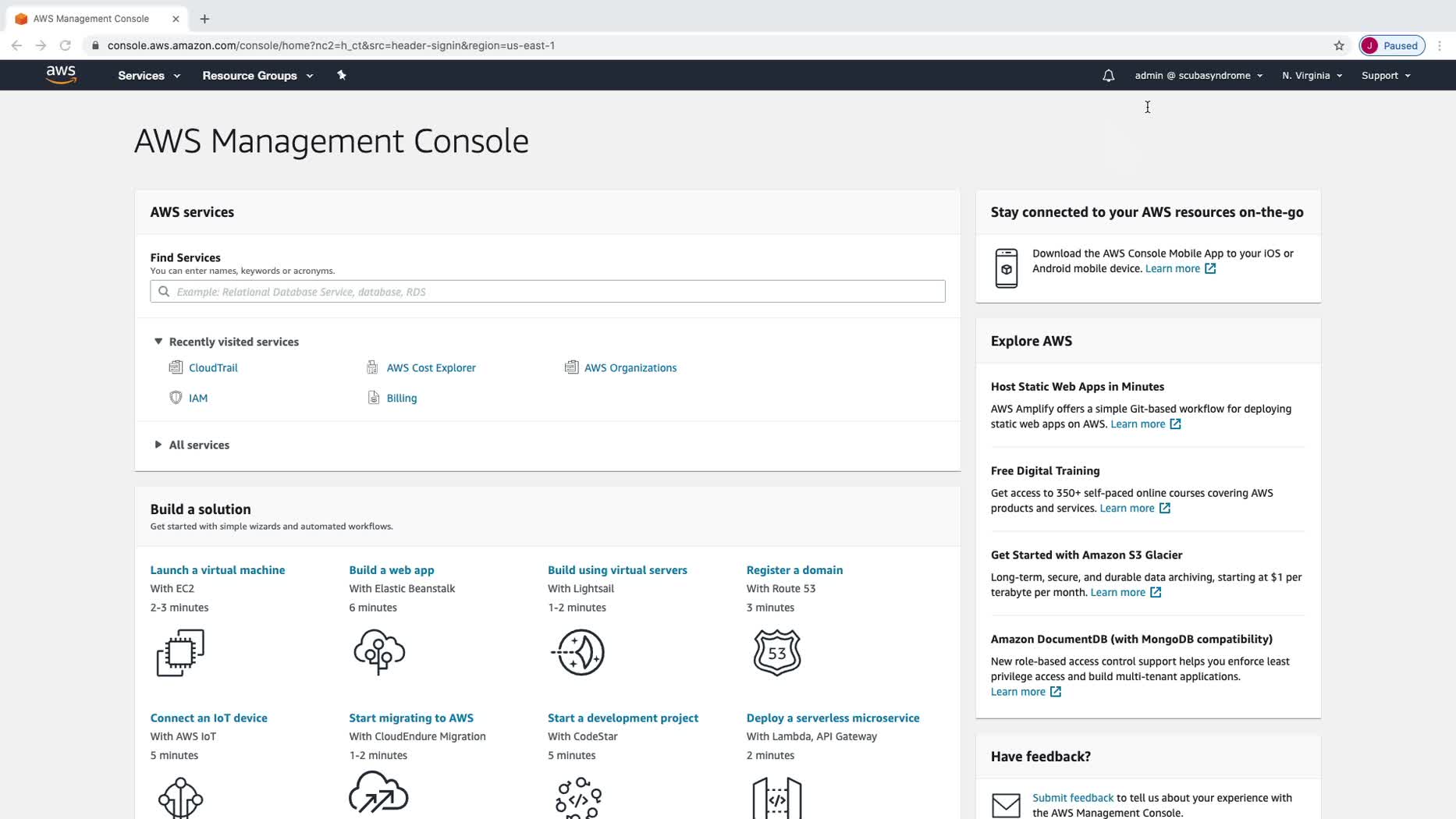Click the CodeStar development icon
This screenshot has width=1456, height=819.
point(578,797)
